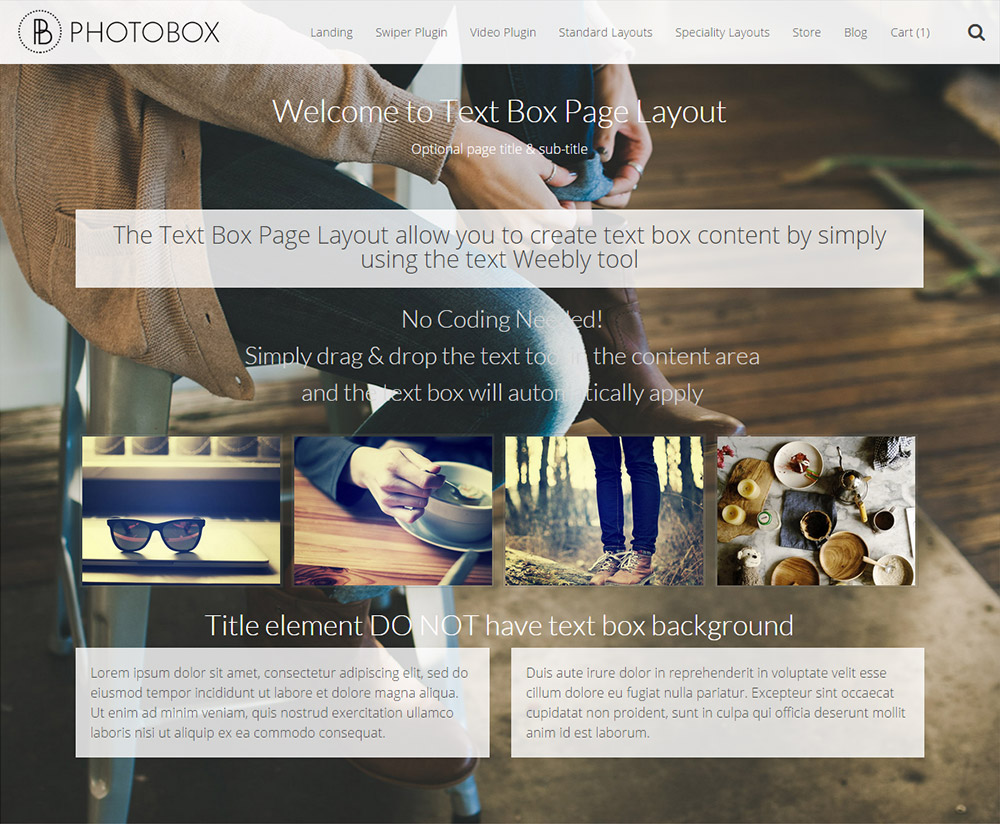1000x824 pixels.
Task: Open the Landing menu item
Action: tap(331, 33)
